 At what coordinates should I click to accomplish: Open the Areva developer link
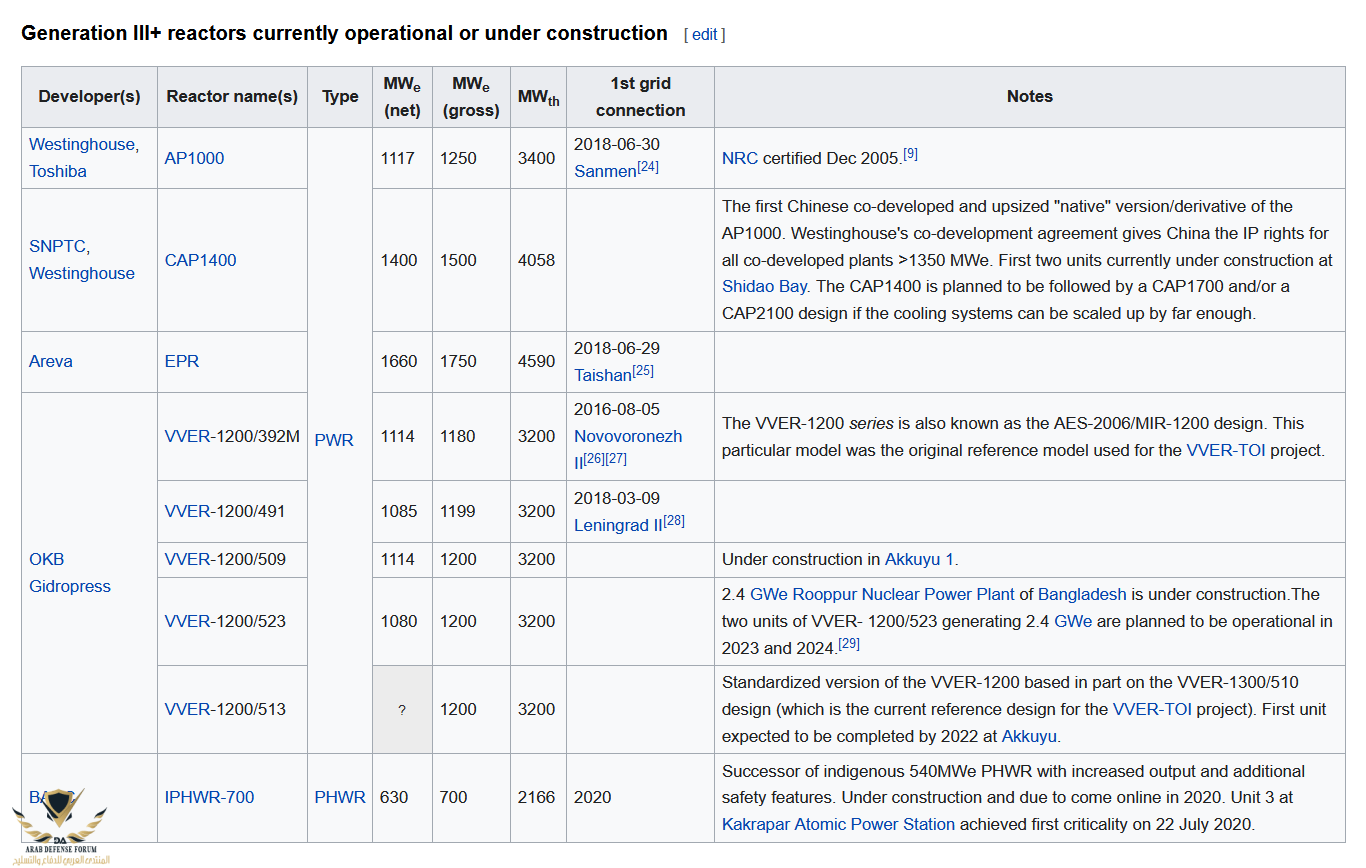51,362
